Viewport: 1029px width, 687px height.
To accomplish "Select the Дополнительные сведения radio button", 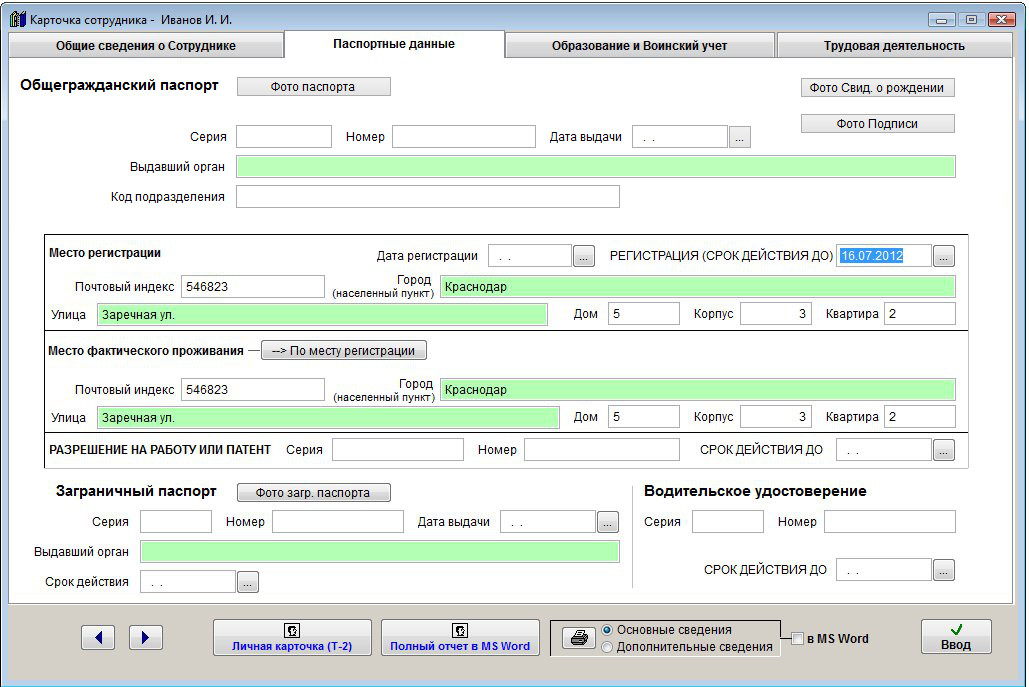I will pyautogui.click(x=607, y=647).
